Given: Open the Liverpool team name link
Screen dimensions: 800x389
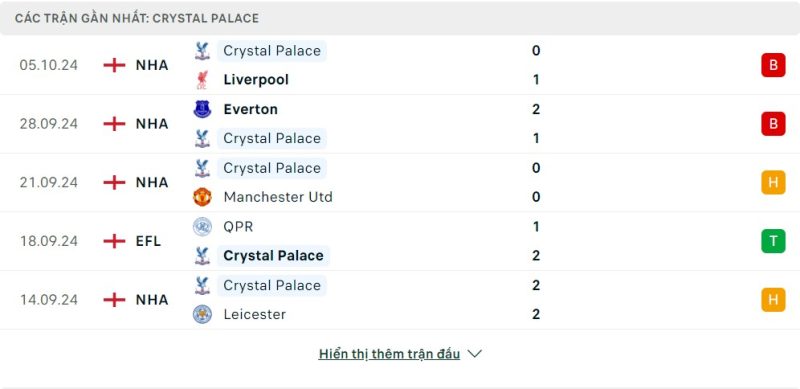Looking at the screenshot, I should pos(256,80).
